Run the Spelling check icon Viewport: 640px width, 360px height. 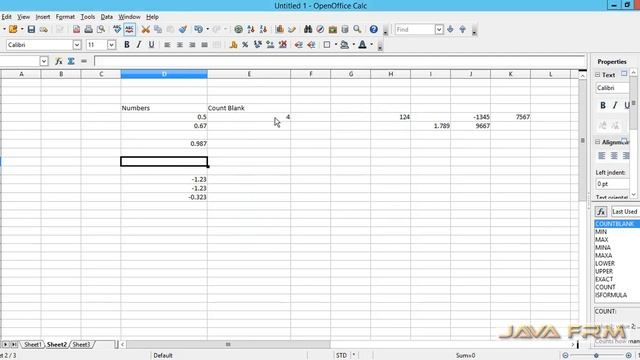(117, 29)
